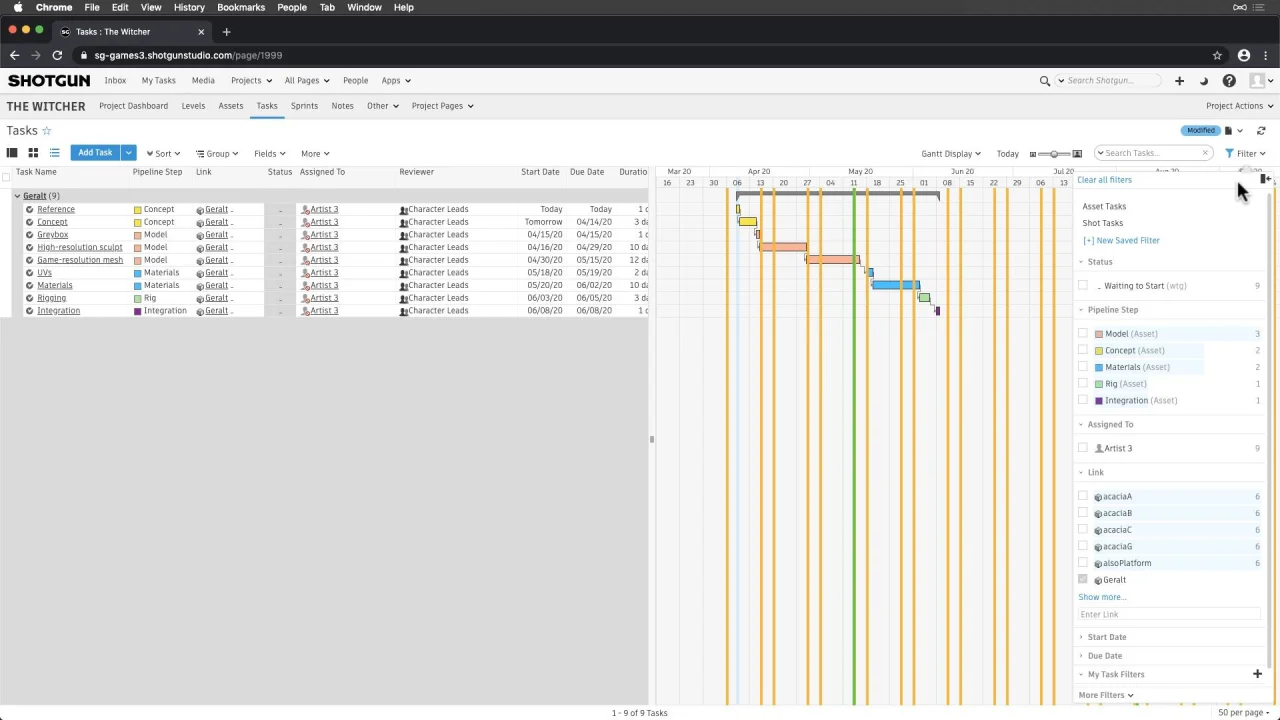The image size is (1280, 720).
Task: Check the Model pipeline step filter
Action: [1083, 334]
